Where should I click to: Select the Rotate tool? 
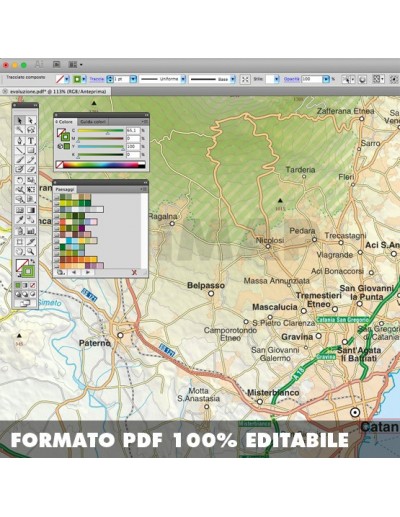point(20,180)
